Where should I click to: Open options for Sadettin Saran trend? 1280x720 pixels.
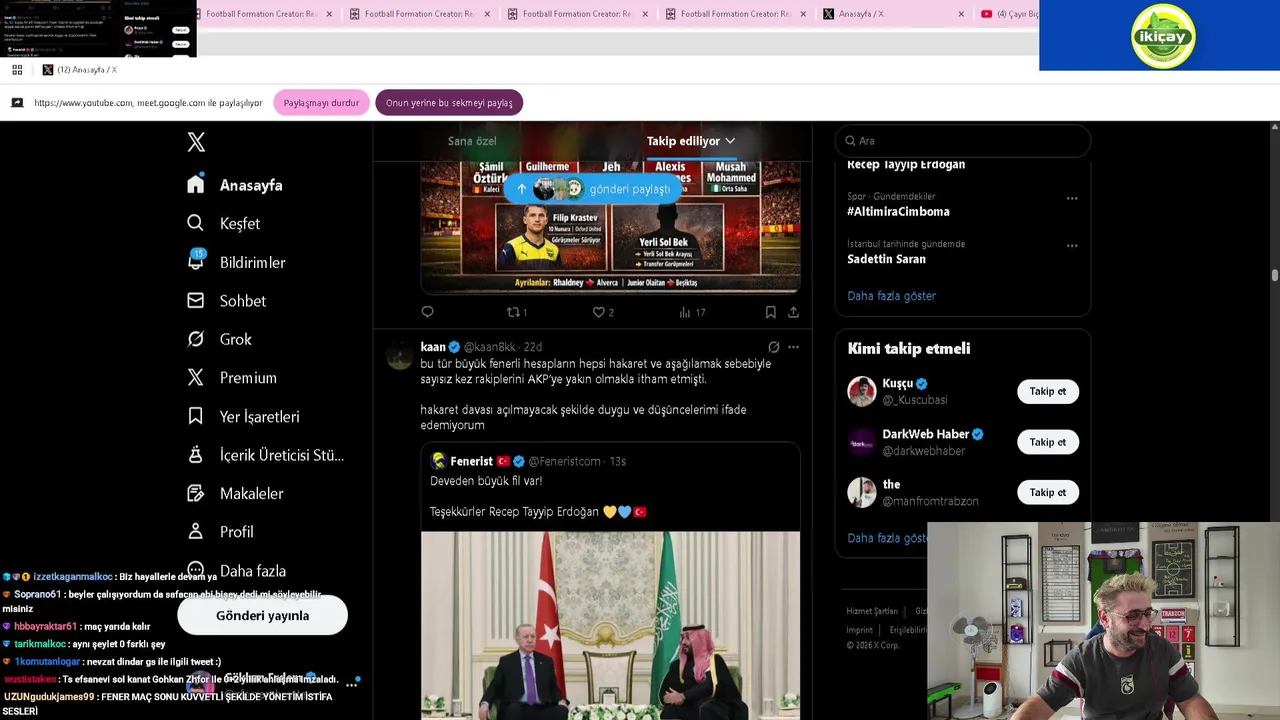1072,245
